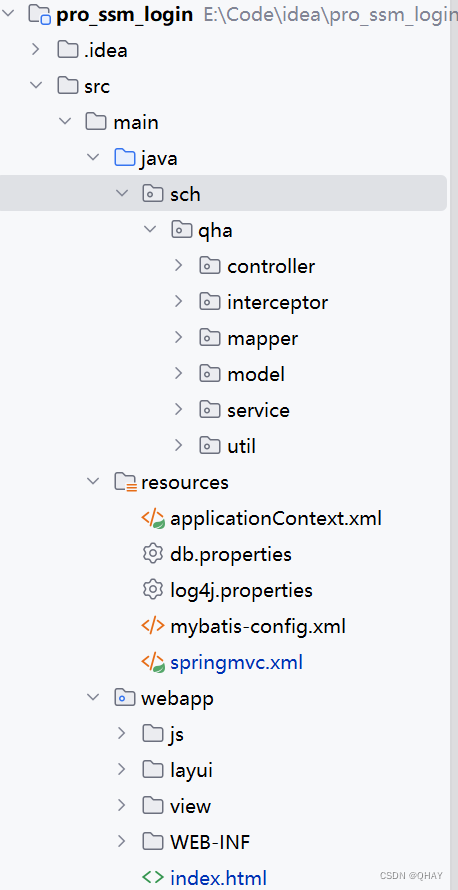Viewport: 458px width, 890px height.
Task: Collapse the resources folder
Action: (x=92, y=482)
